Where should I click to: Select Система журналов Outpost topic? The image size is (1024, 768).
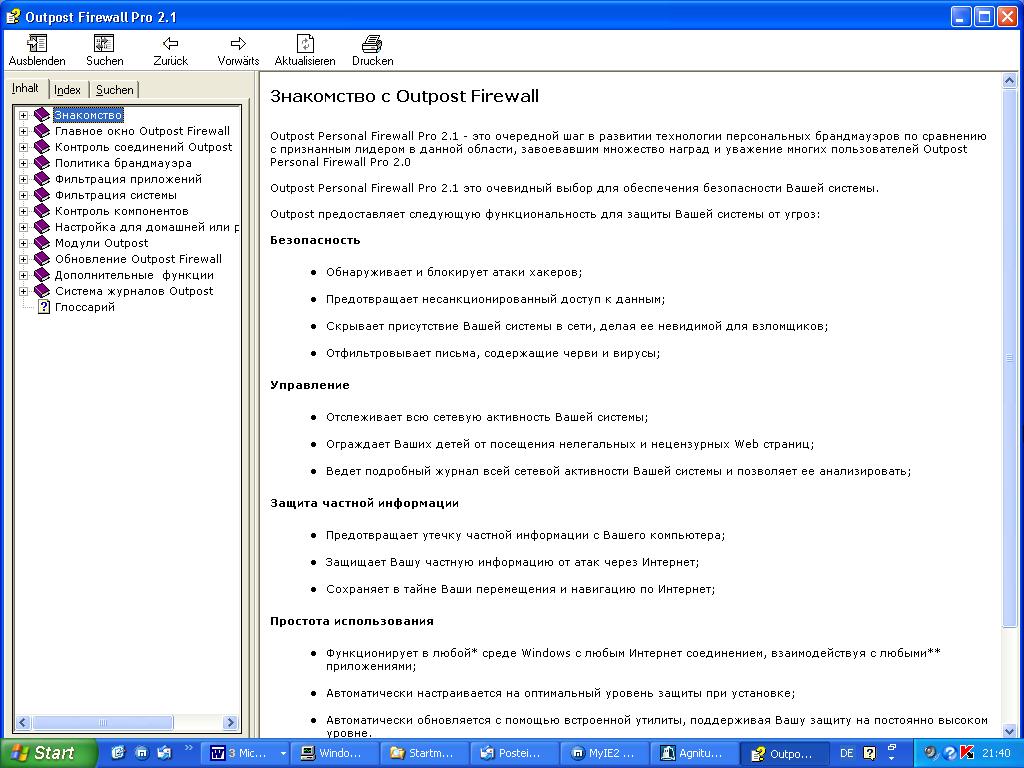pos(134,291)
